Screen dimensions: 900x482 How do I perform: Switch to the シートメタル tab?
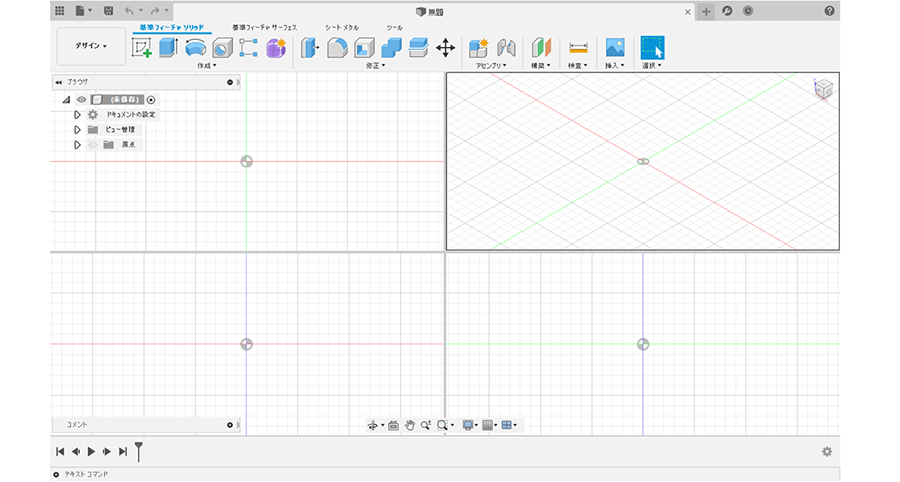point(342,27)
